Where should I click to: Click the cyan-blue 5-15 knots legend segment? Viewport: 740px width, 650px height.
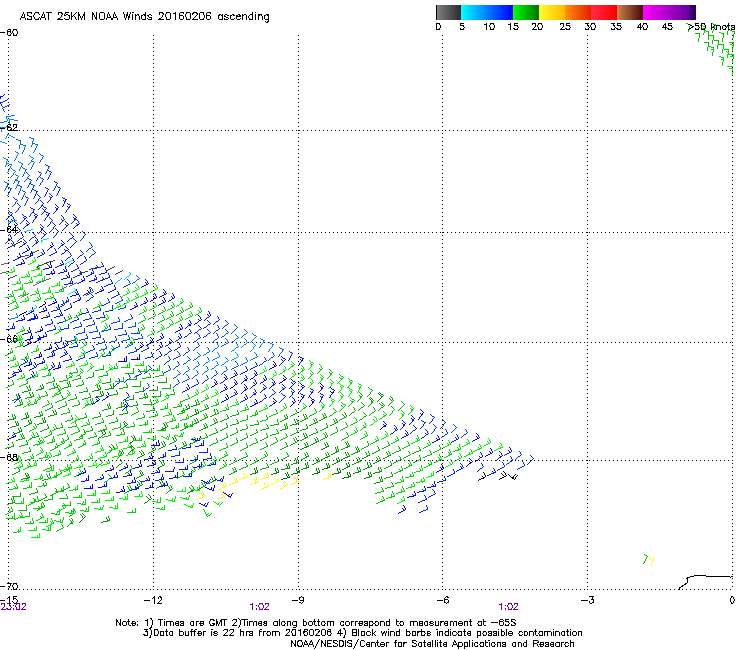[x=487, y=12]
